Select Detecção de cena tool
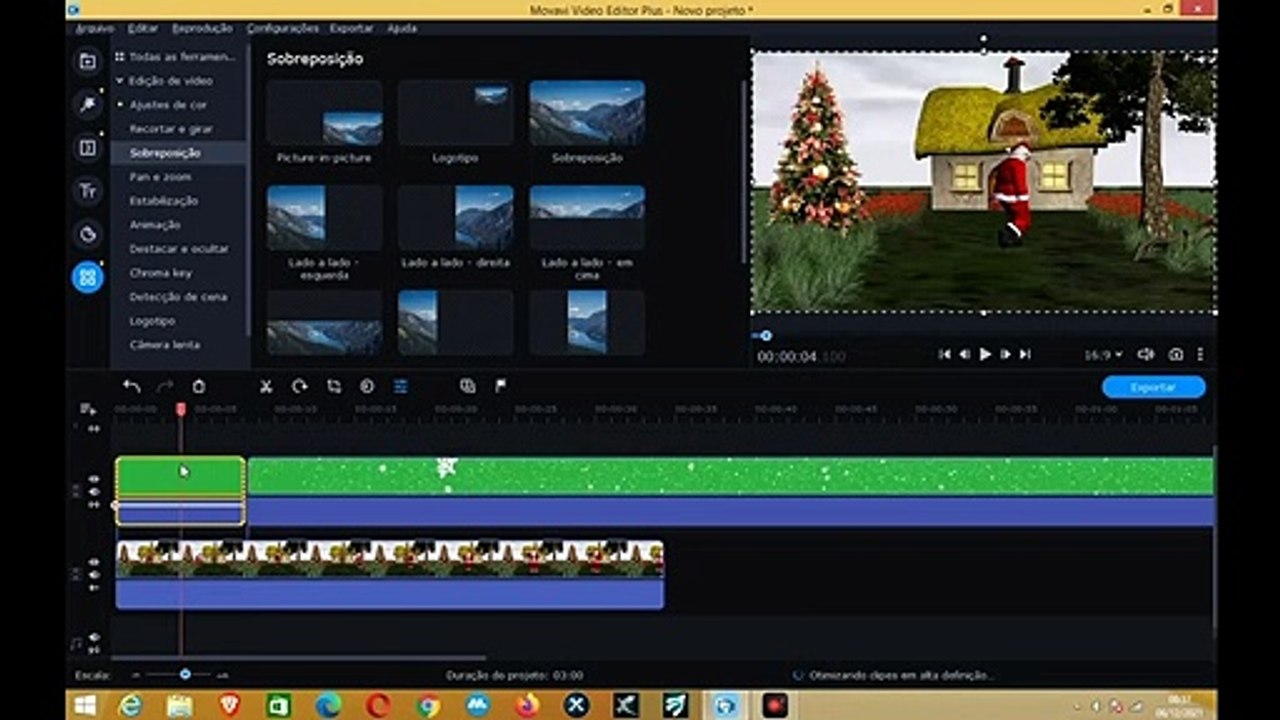 coord(178,297)
